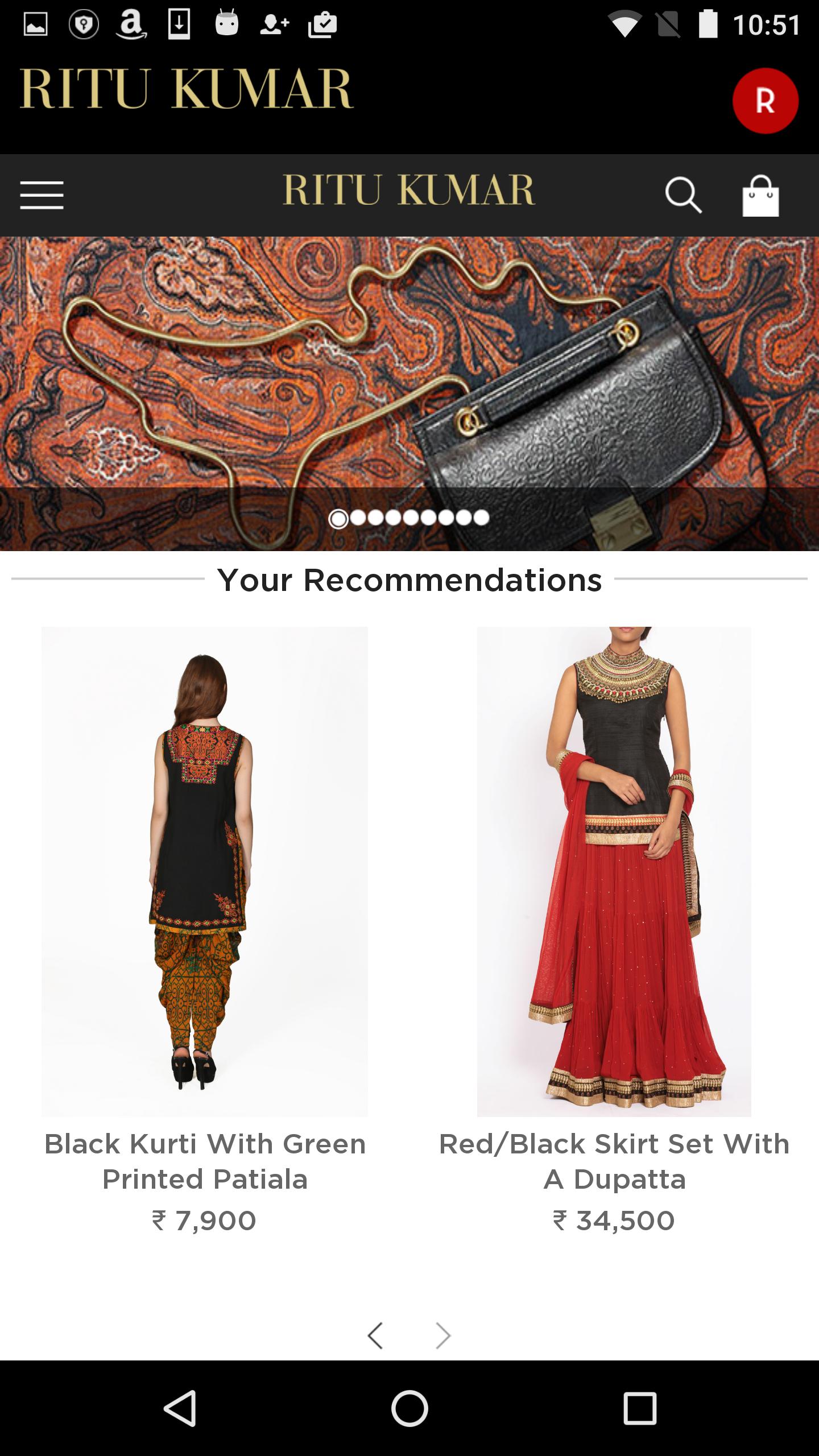
Task: Tap the red Rakuten R badge
Action: [765, 101]
